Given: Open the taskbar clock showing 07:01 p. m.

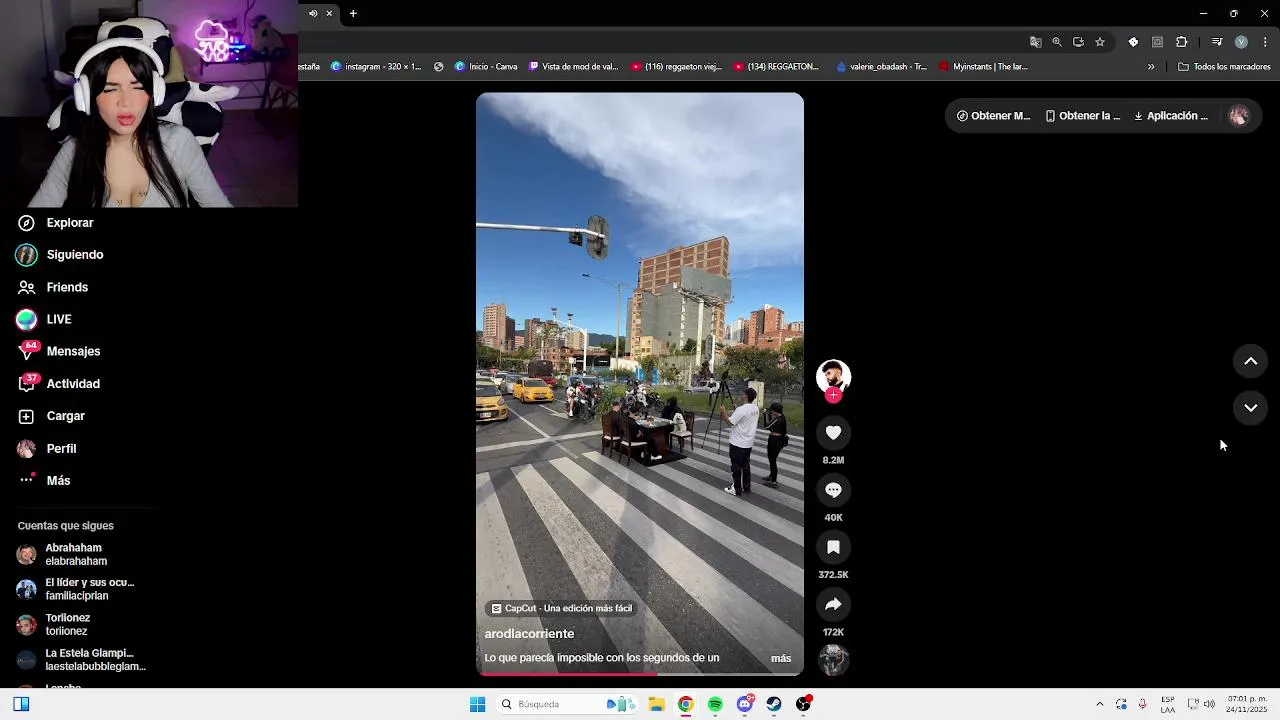Looking at the screenshot, I should point(1247,704).
